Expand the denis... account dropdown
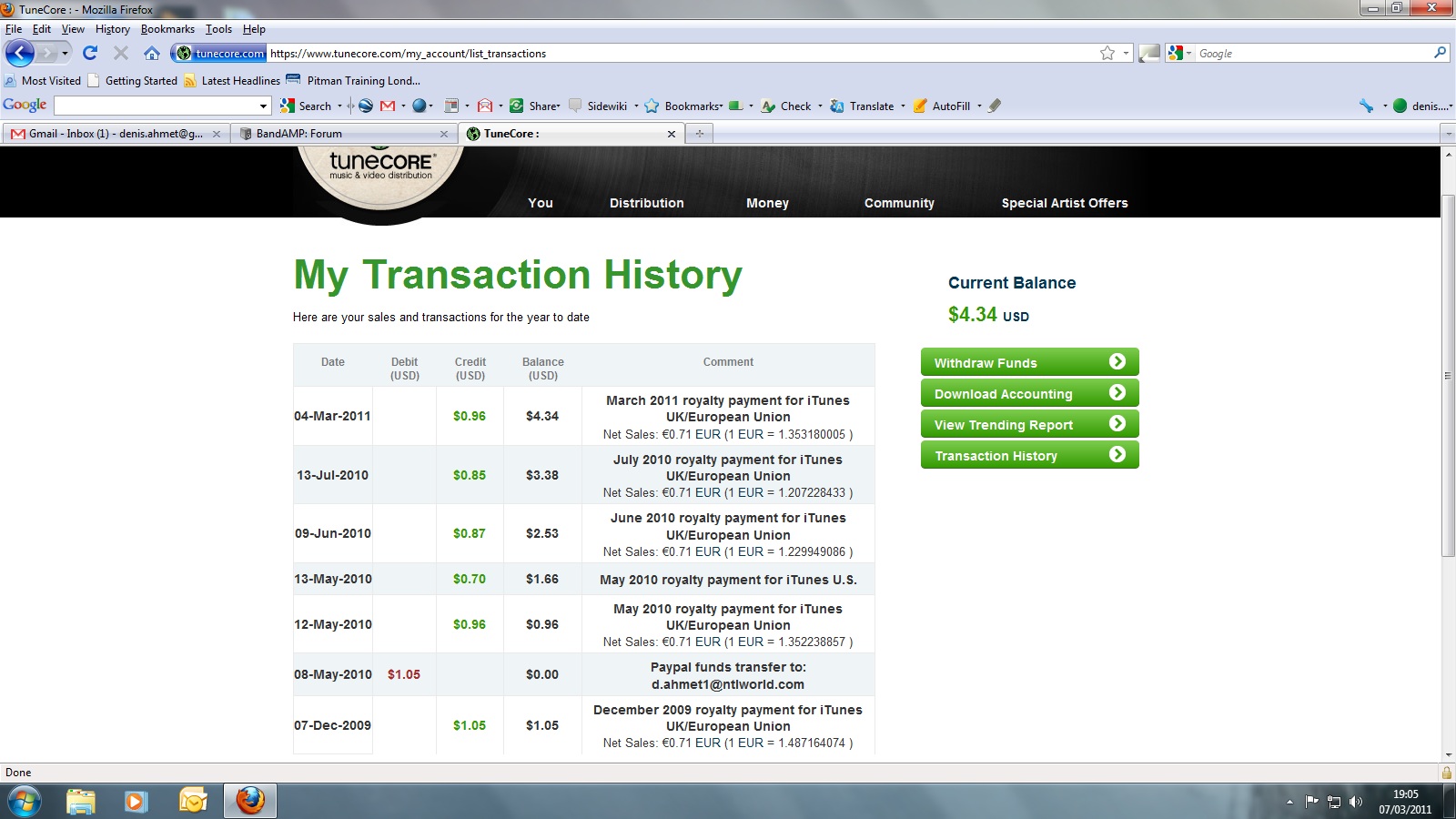Image resolution: width=1456 pixels, height=819 pixels. (1422, 106)
